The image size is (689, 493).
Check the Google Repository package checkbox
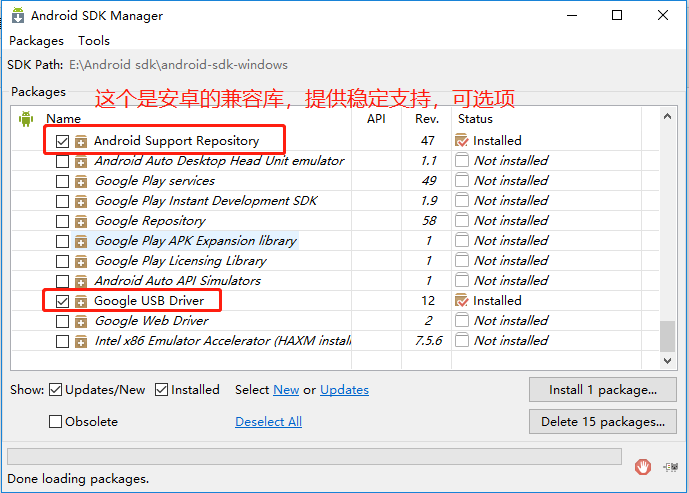[x=62, y=221]
